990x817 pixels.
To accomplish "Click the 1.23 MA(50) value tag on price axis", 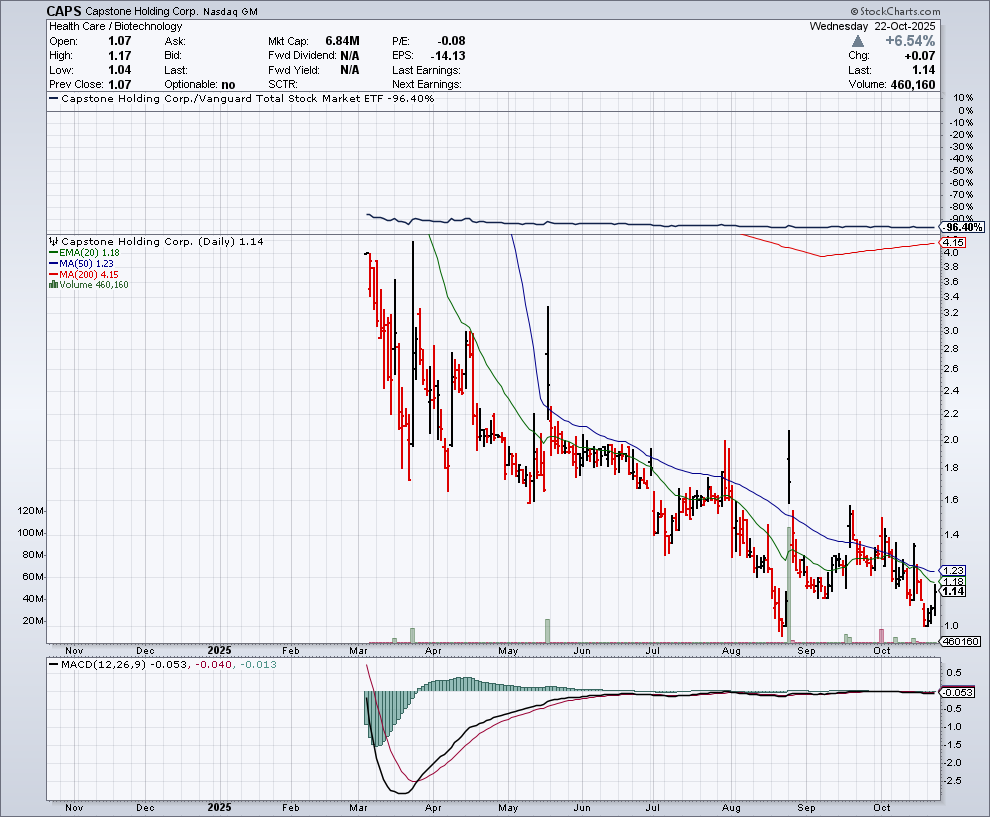I will 951,570.
